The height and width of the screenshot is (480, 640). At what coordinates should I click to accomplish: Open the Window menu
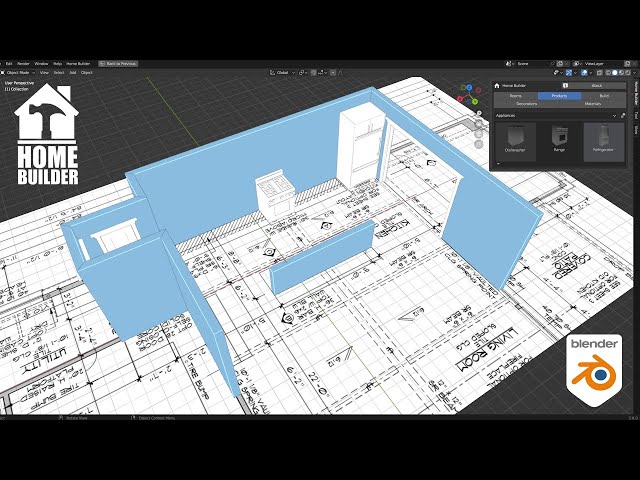tap(41, 64)
